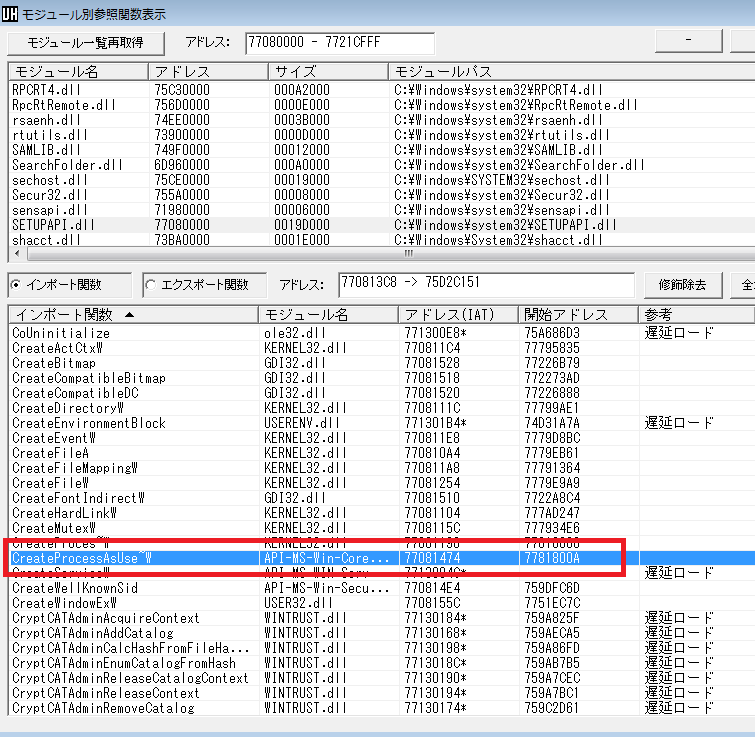Select sechost.dll module row

pos(382,180)
